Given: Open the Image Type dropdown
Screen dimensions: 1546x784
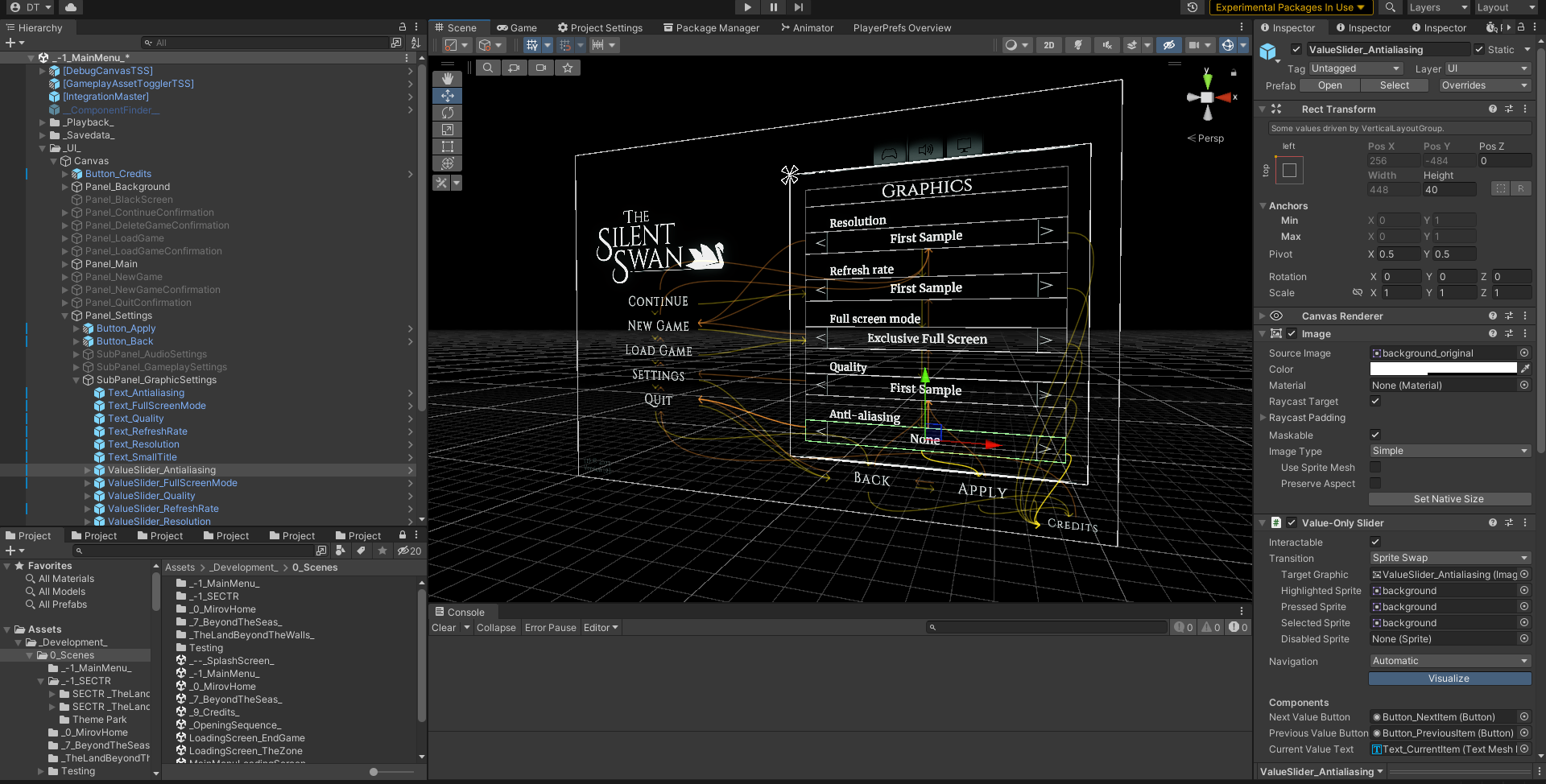Looking at the screenshot, I should pos(1449,451).
